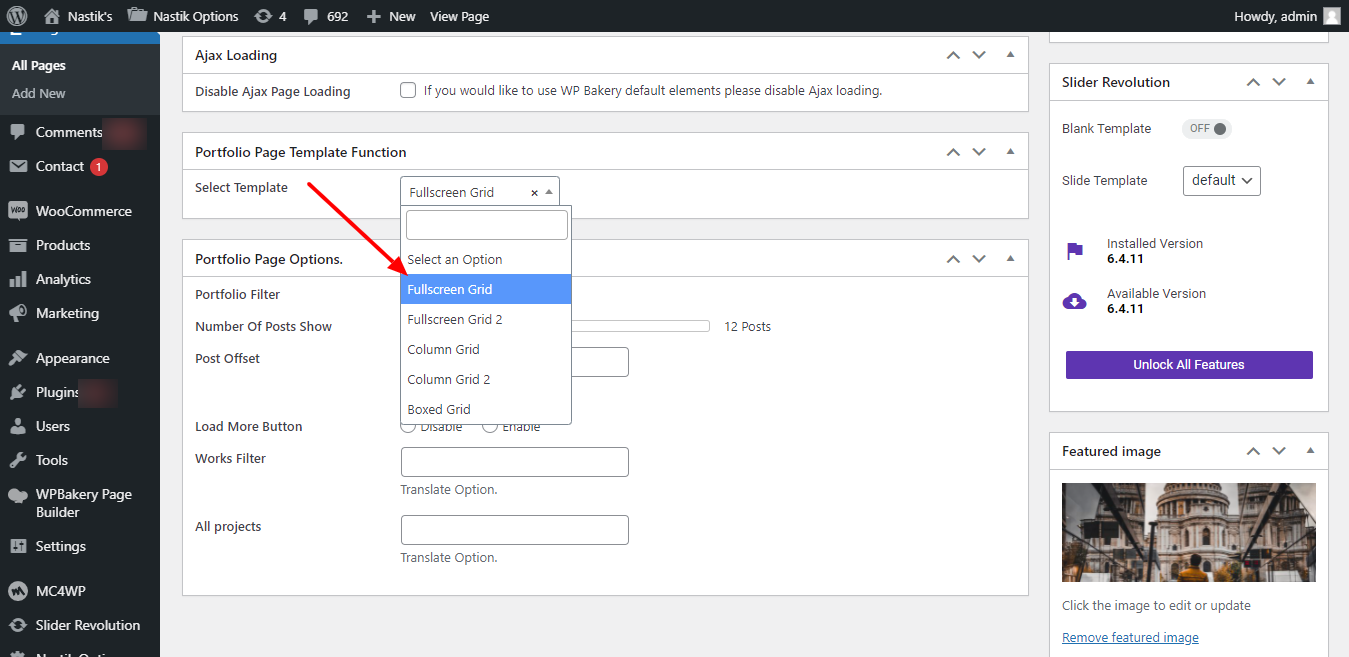Click the Marketing megaphone icon
Screen dimensions: 1349x657
pyautogui.click(x=17, y=313)
